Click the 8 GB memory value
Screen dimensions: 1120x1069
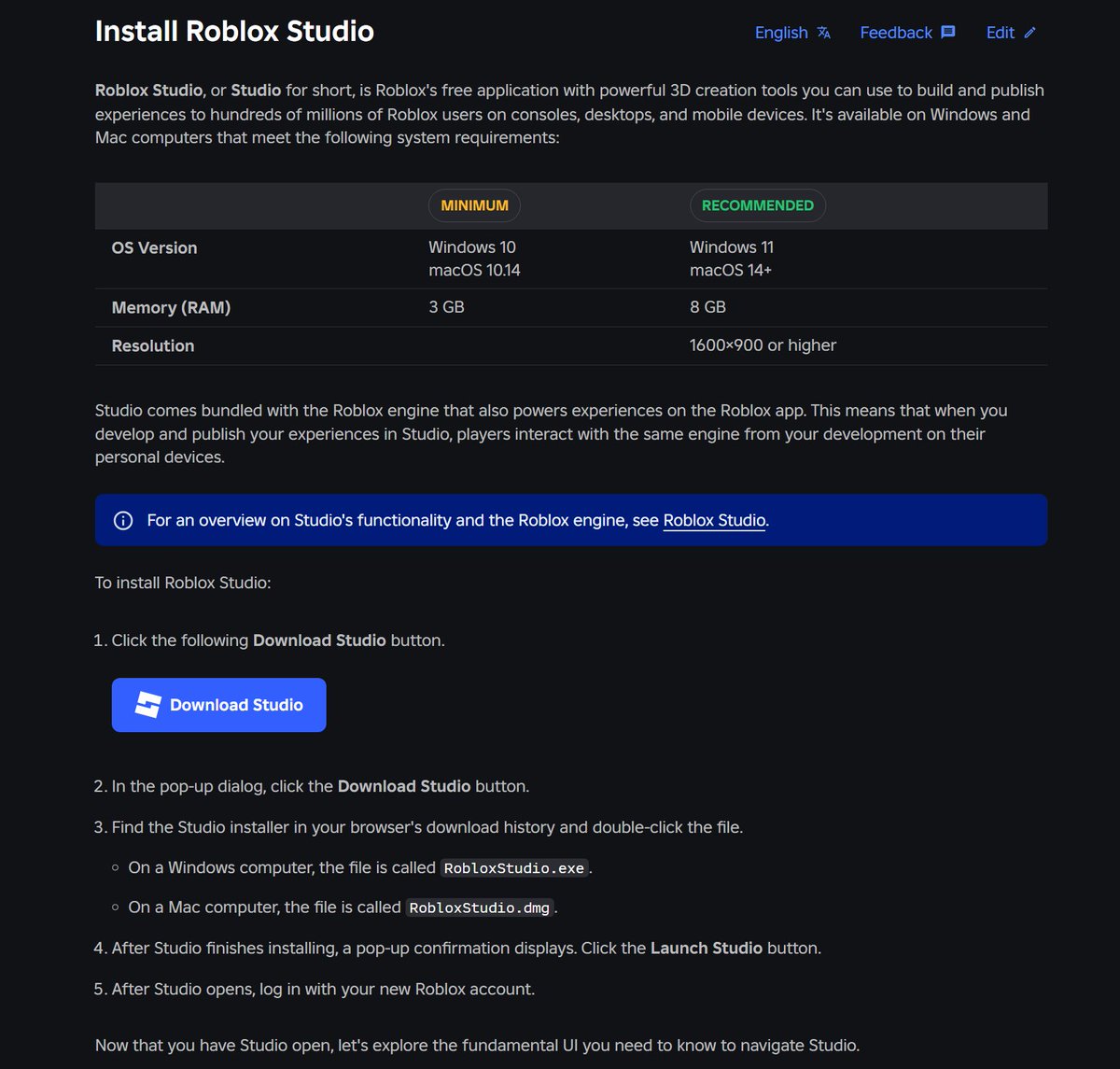click(x=707, y=307)
